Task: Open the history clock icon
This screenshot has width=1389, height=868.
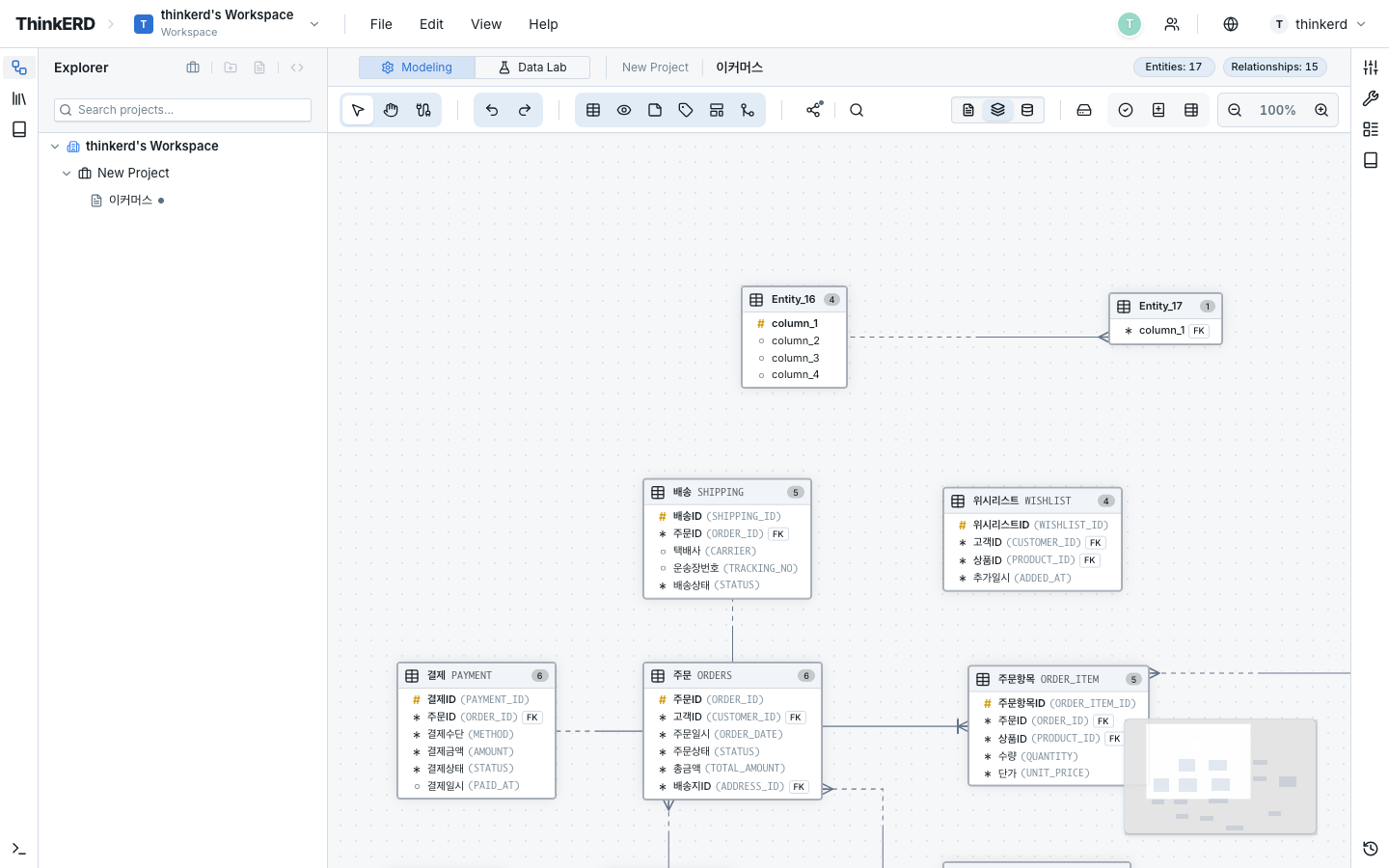Action: pyautogui.click(x=1371, y=849)
